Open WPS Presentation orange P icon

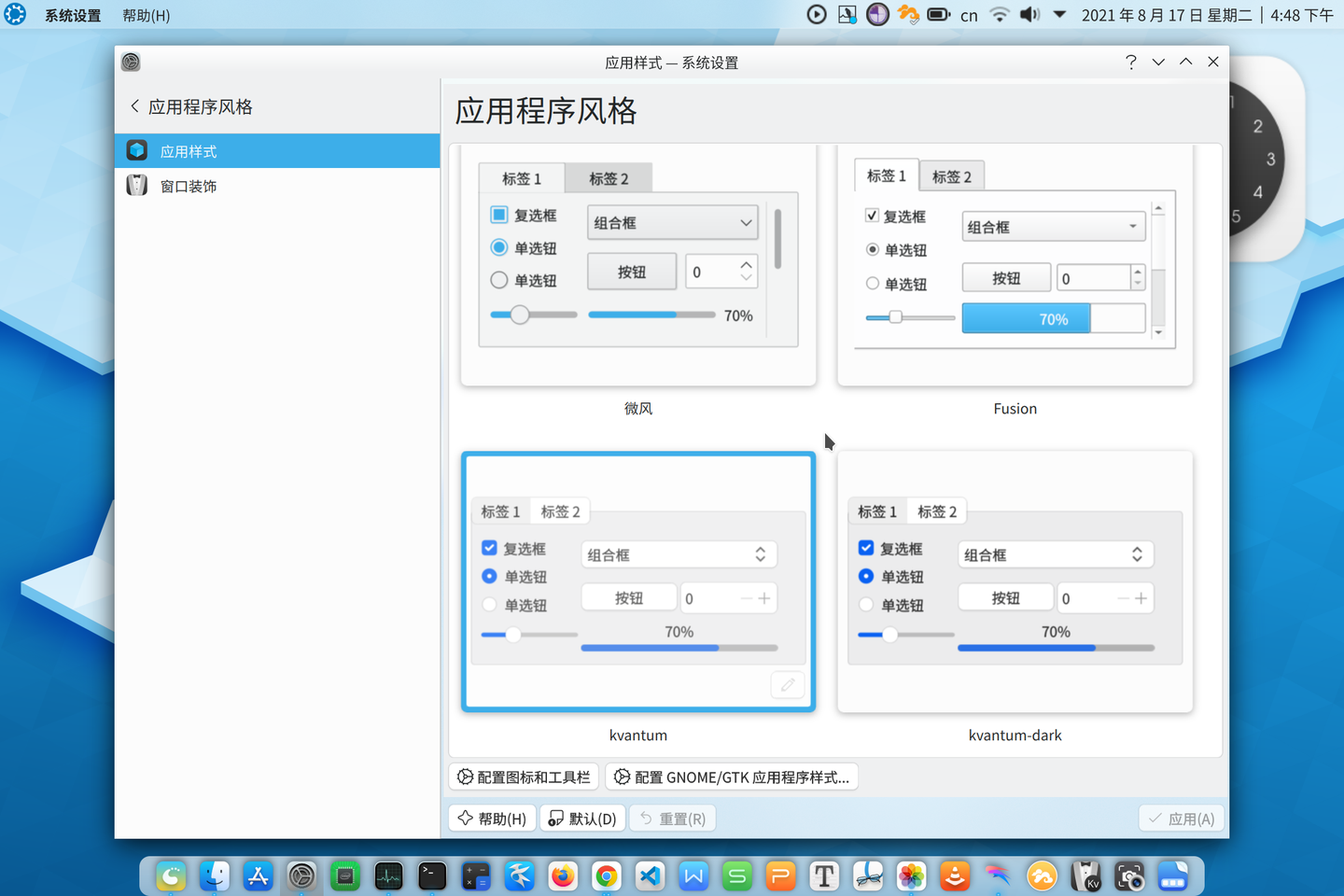[x=780, y=875]
